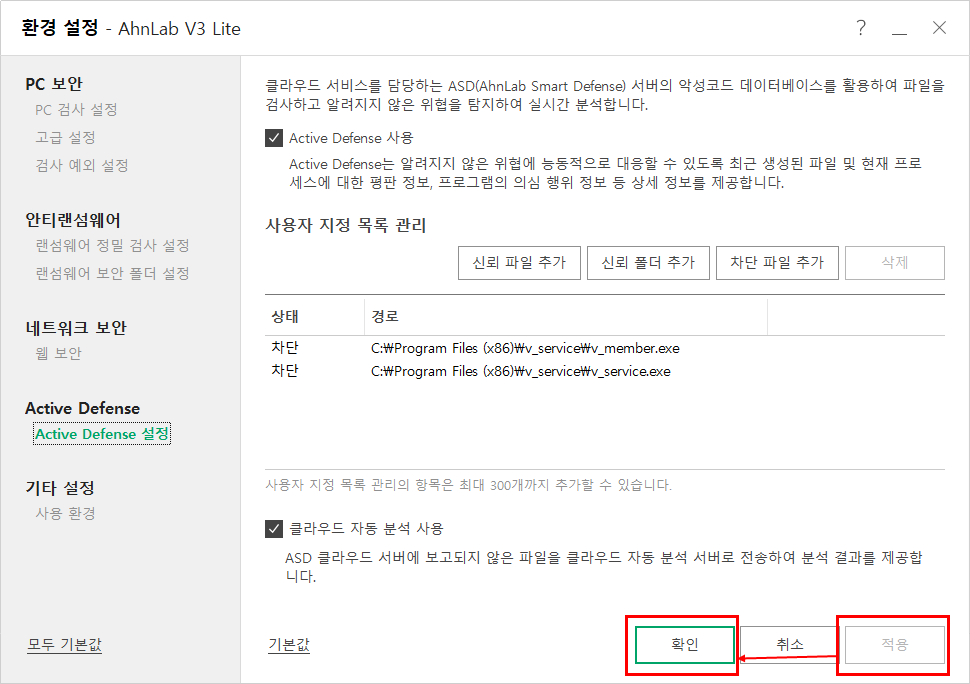Viewport: 970px width, 684px height.
Task: Open 랜섬웨어 정밀 검사 설정
Action: 112,246
